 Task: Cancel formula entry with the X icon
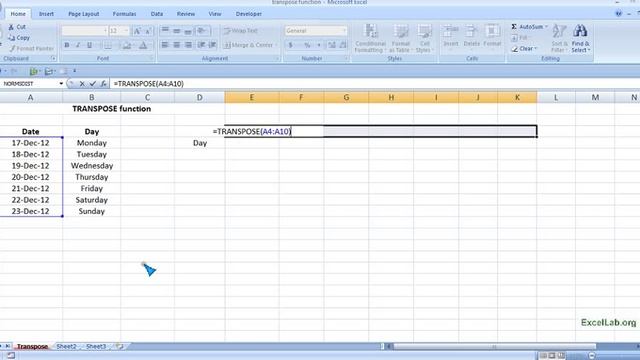(x=82, y=84)
